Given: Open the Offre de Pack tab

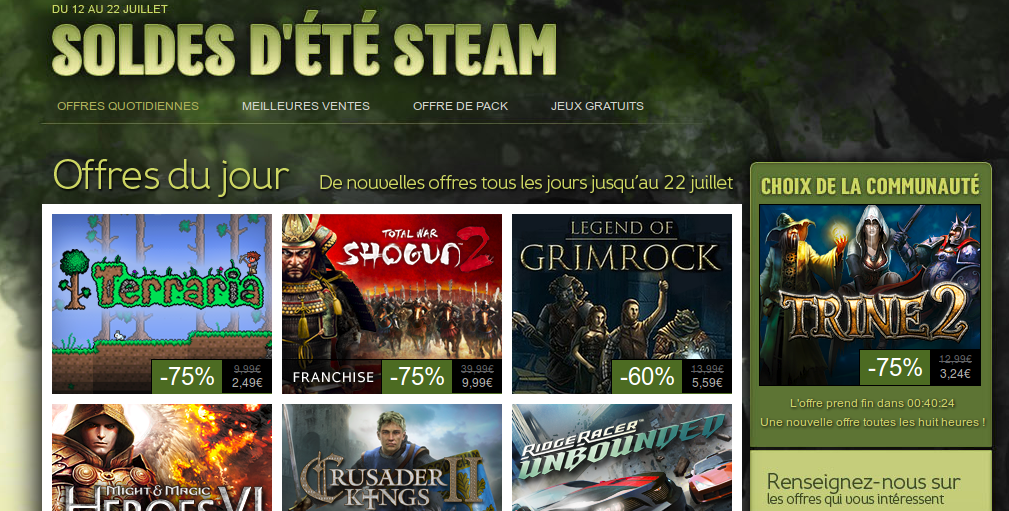Looking at the screenshot, I should [461, 106].
